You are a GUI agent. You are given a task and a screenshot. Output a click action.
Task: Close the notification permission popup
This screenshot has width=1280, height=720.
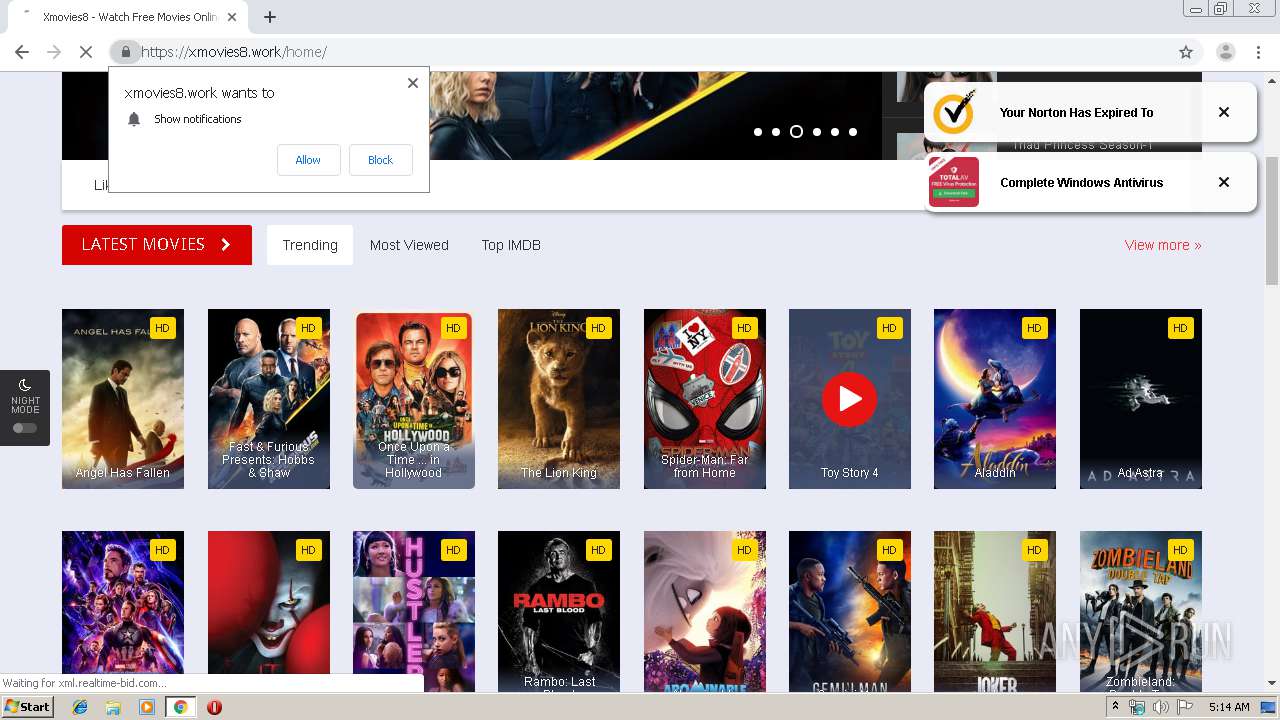[x=413, y=83]
